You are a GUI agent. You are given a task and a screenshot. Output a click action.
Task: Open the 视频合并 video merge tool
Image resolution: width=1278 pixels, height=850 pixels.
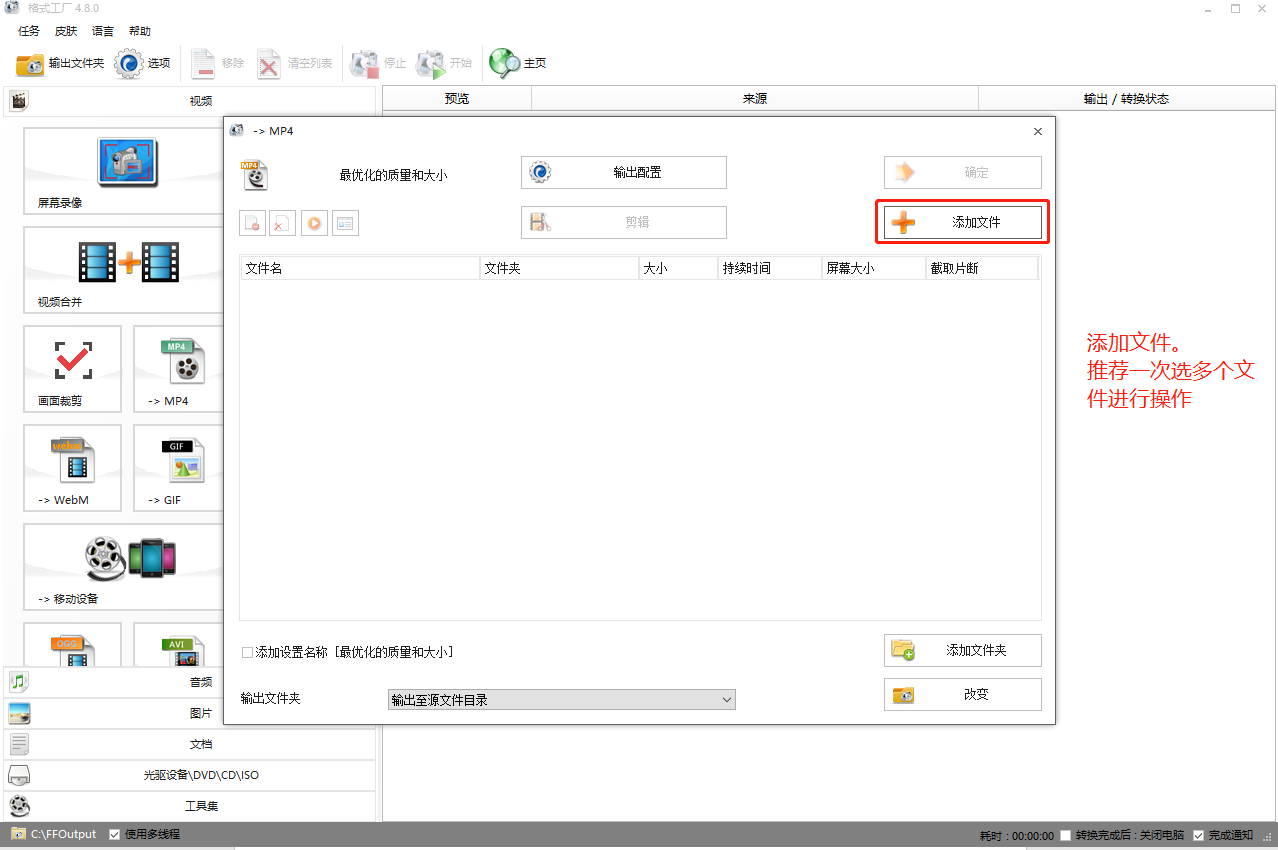128,263
